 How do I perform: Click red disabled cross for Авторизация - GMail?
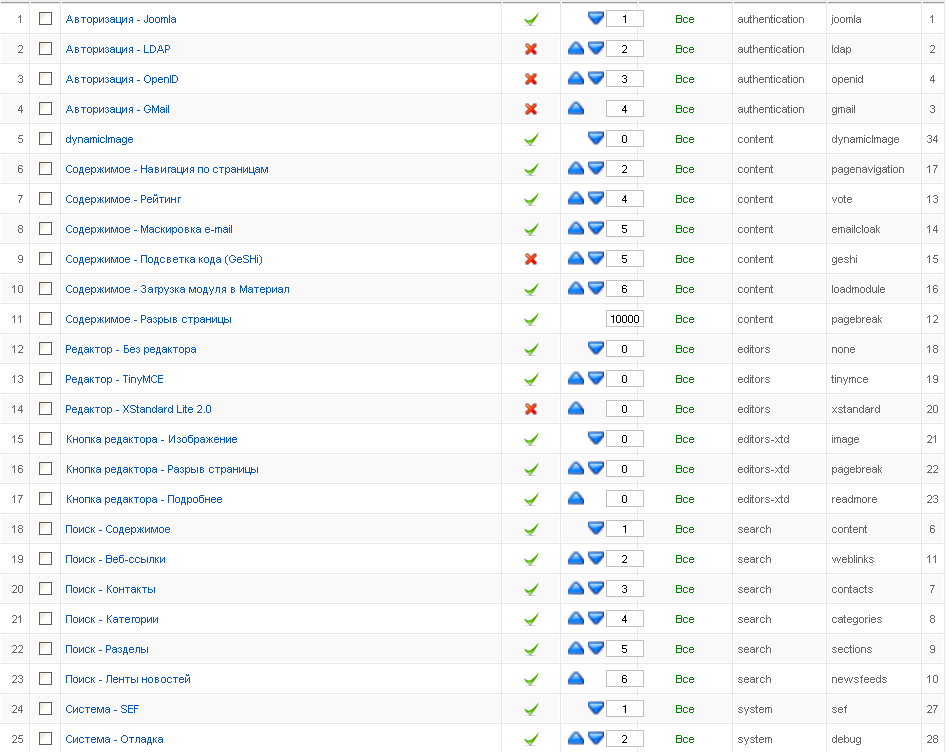click(531, 109)
